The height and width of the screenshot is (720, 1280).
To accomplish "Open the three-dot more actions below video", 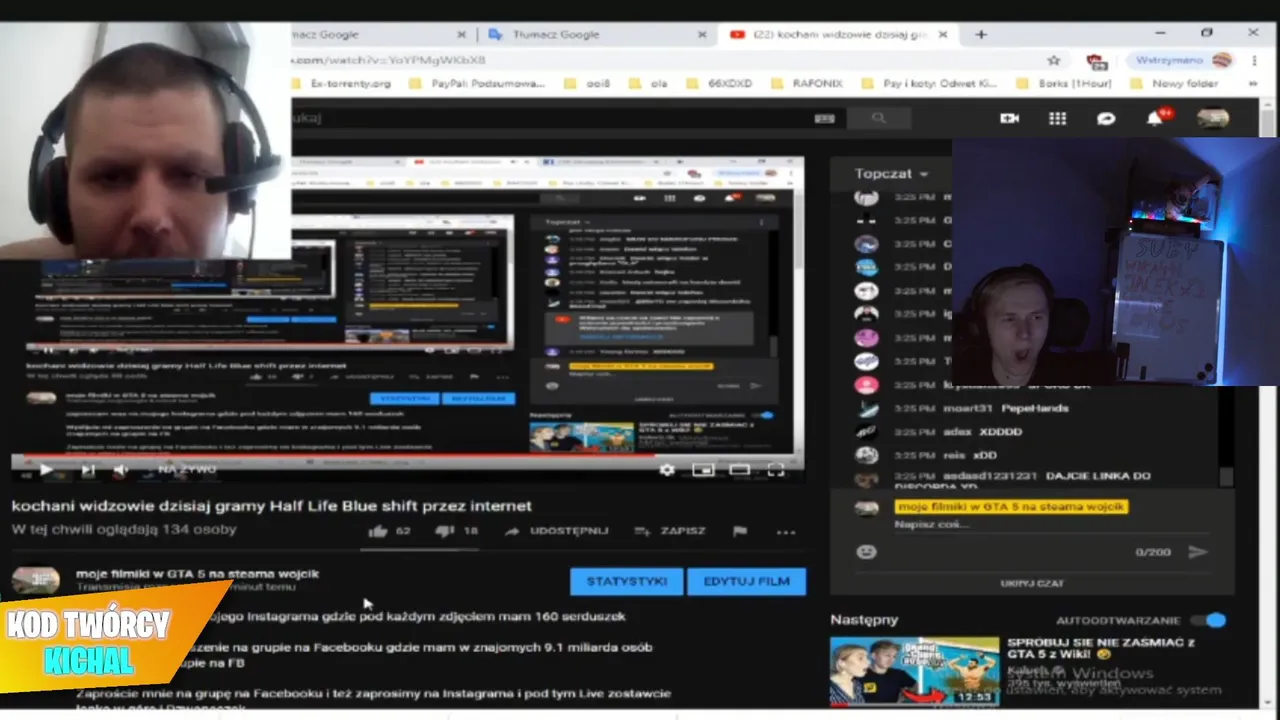I will pyautogui.click(x=786, y=531).
